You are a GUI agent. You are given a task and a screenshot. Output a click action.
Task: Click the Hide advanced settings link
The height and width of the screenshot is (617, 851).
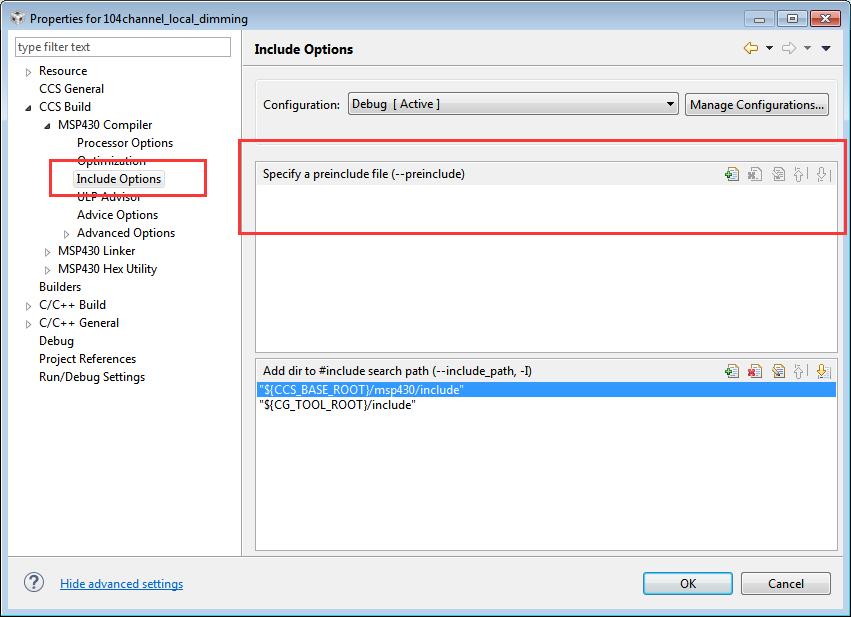(x=121, y=584)
